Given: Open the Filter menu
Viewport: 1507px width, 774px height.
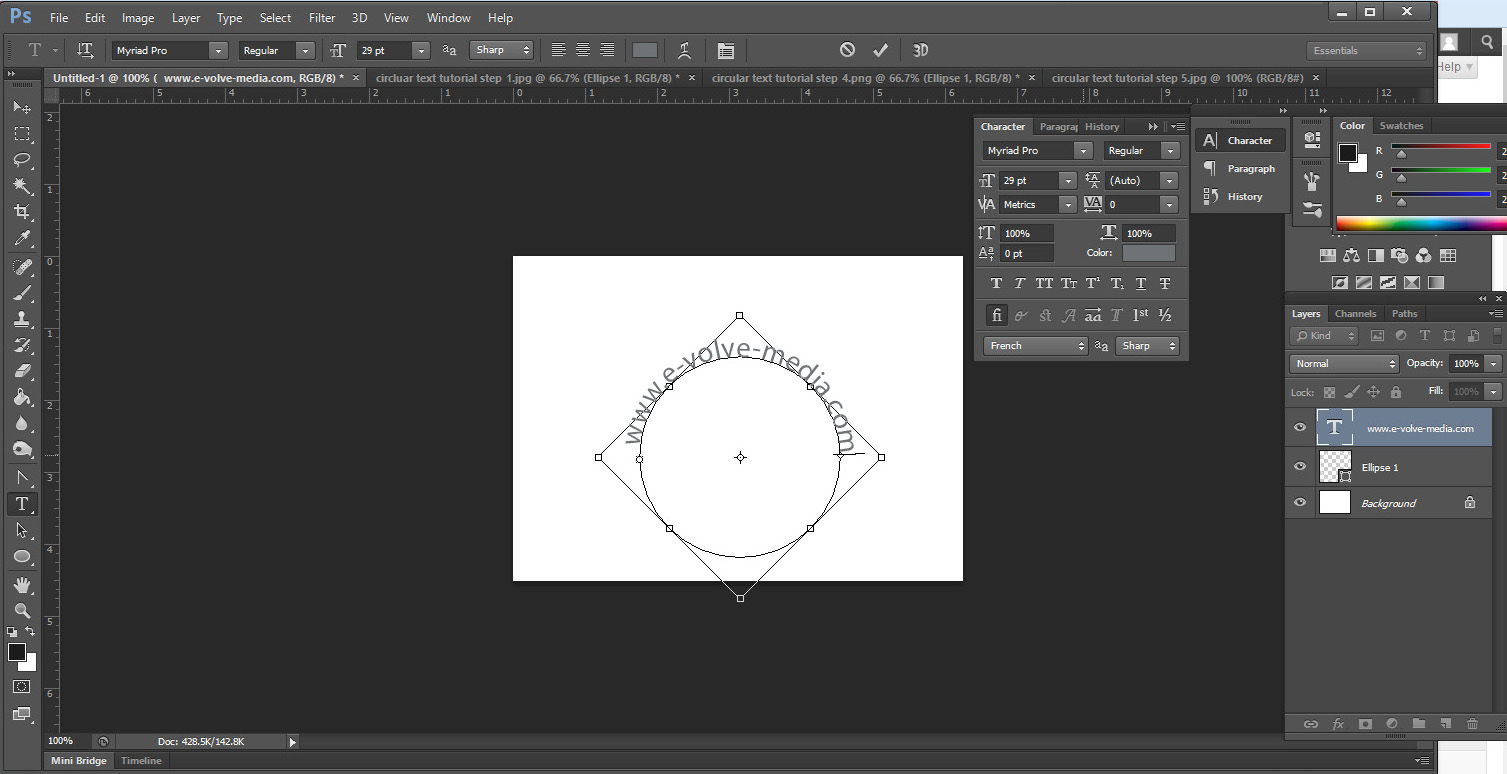Looking at the screenshot, I should click(322, 18).
